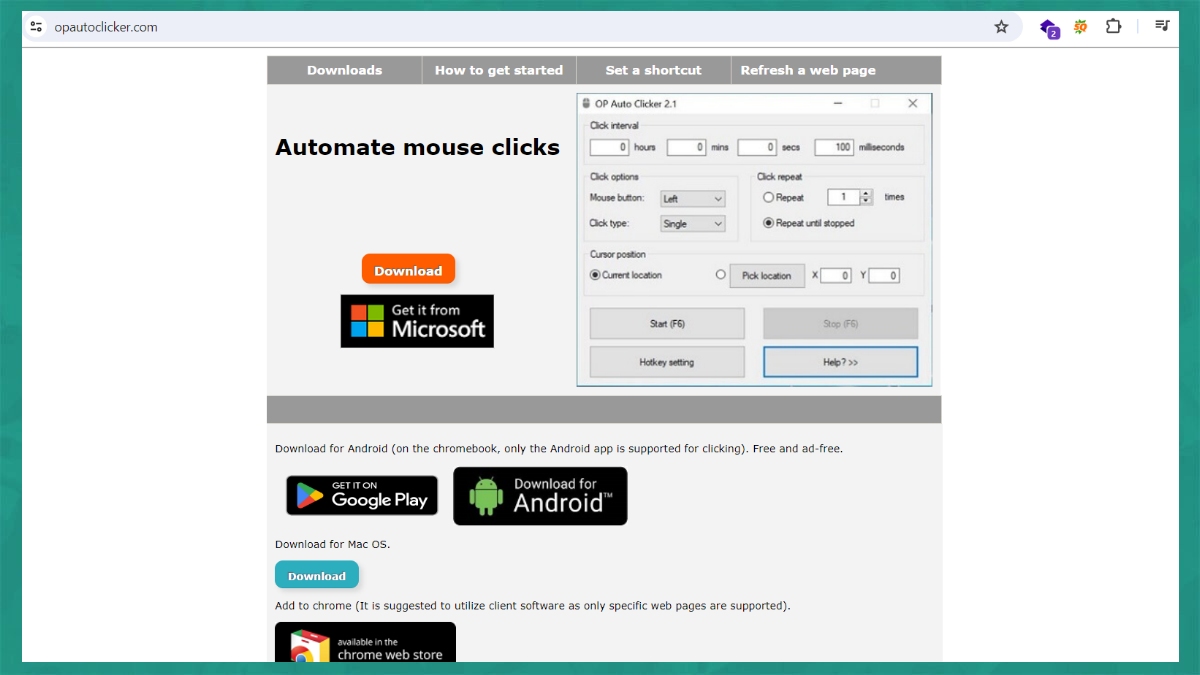Open the media control icon in the toolbar
1200x675 pixels.
pos(1161,27)
